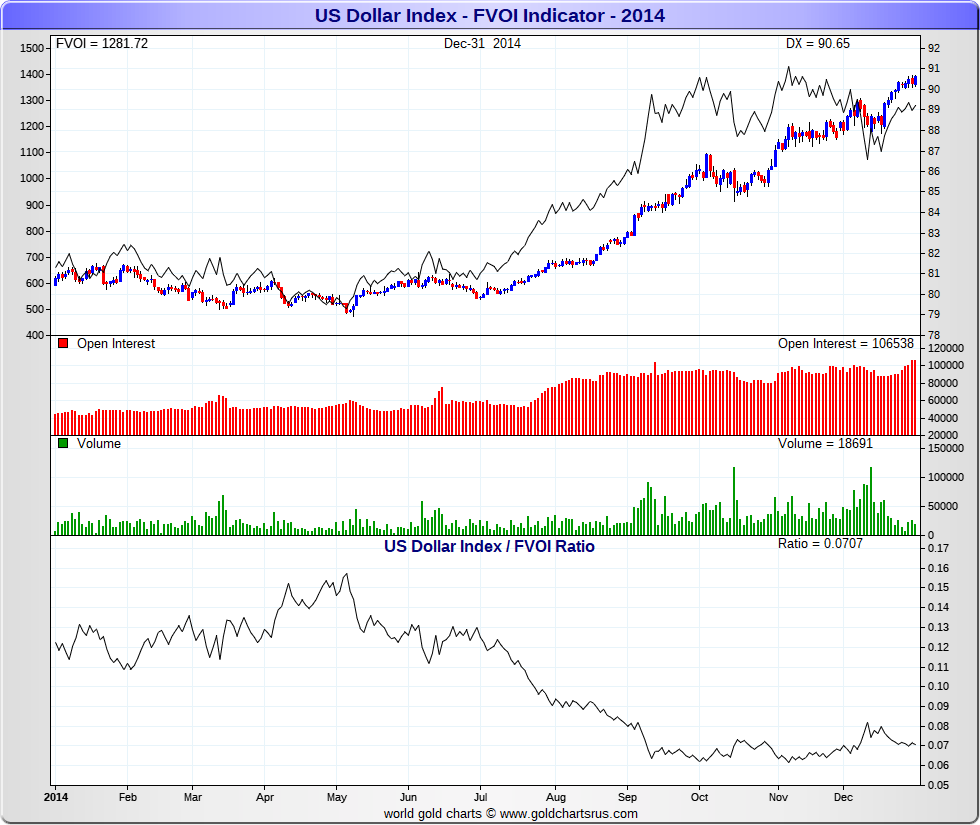This screenshot has width=980, height=825.
Task: Click the red Open Interest legend square
Action: point(62,343)
